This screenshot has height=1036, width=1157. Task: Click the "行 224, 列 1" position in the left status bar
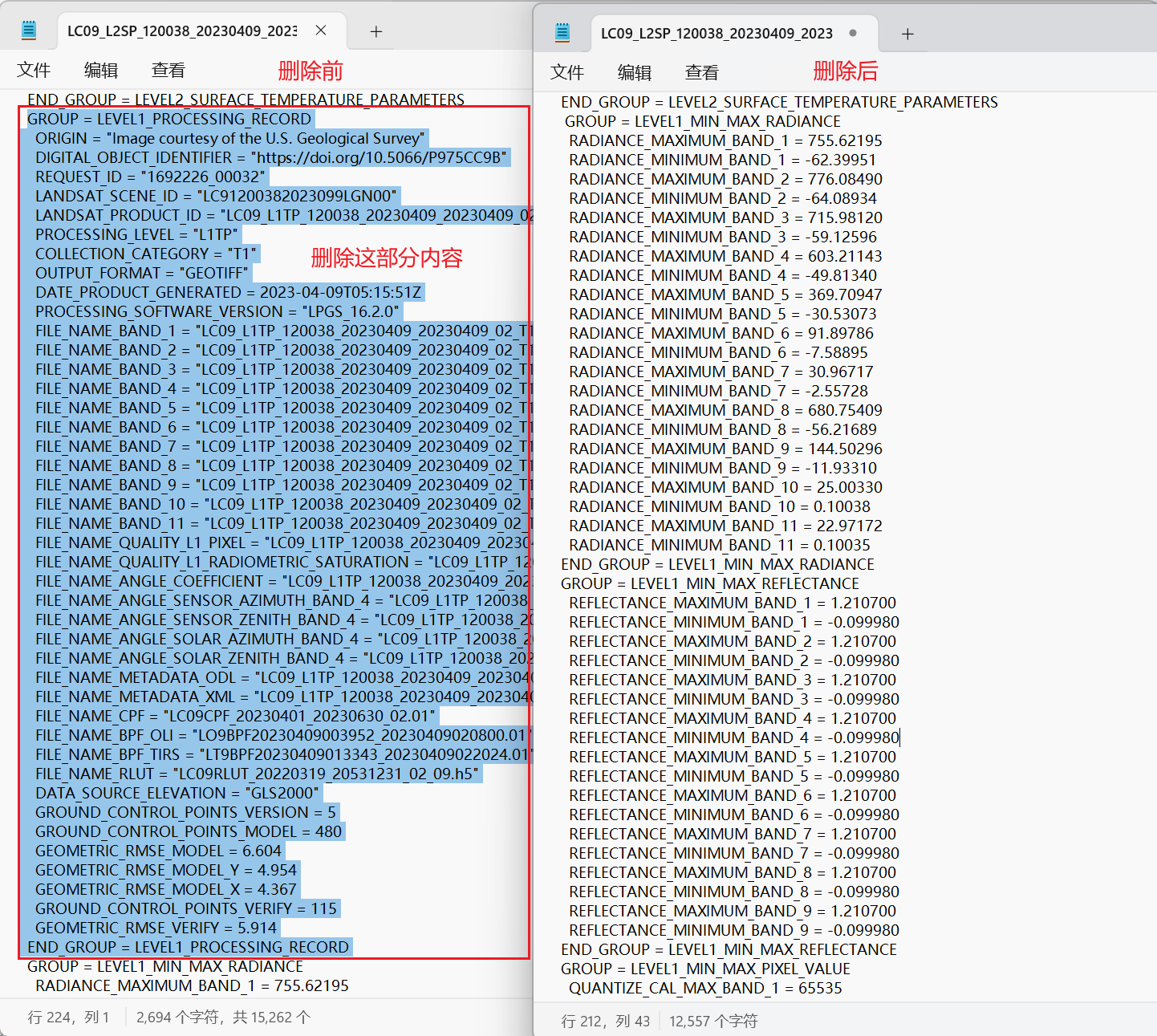point(68,1018)
